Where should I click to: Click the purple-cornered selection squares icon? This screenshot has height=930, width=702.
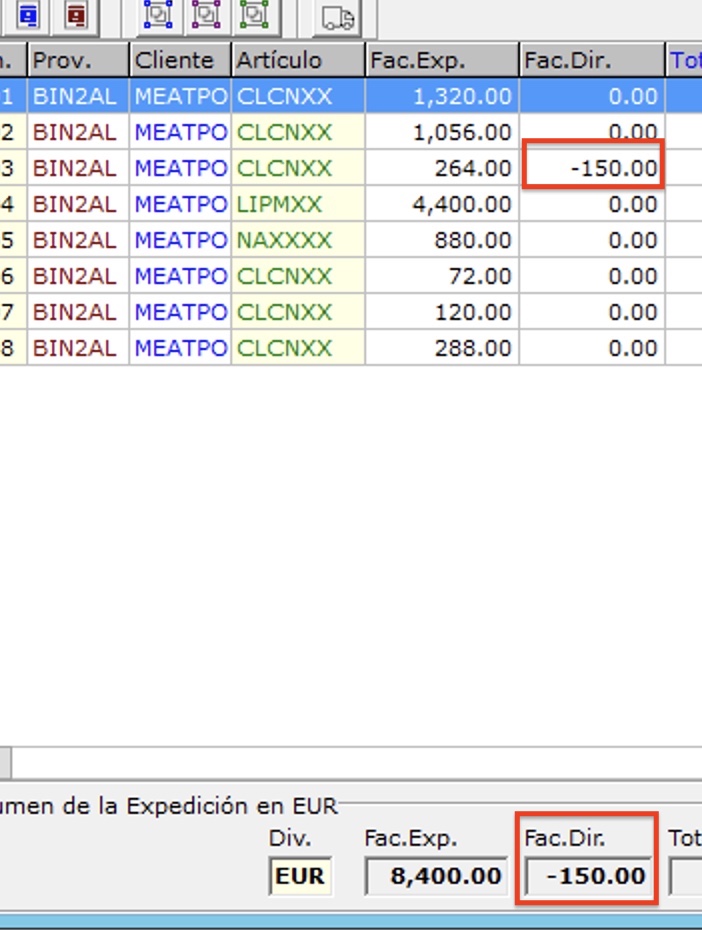[x=206, y=15]
